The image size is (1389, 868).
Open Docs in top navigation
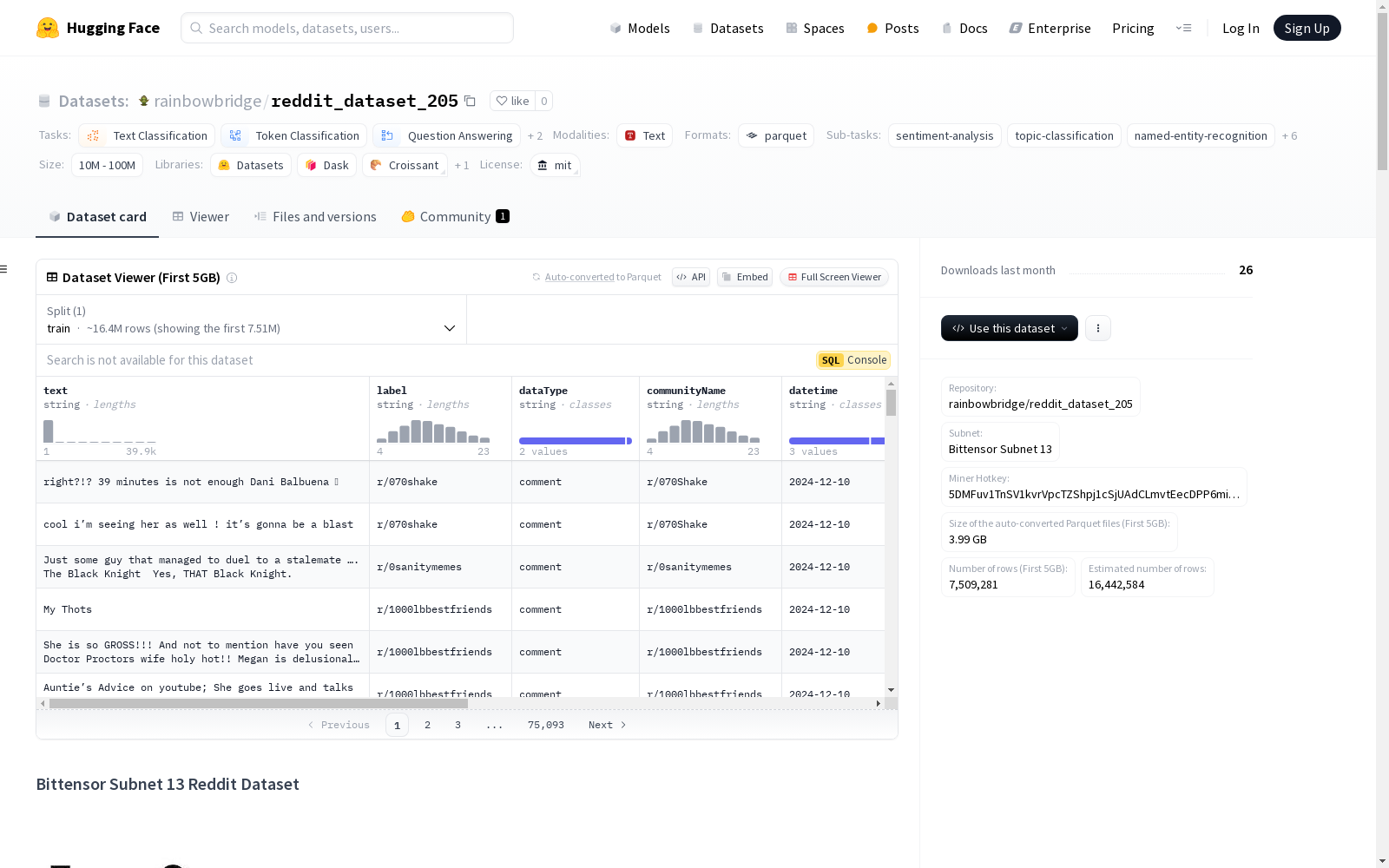tap(964, 28)
